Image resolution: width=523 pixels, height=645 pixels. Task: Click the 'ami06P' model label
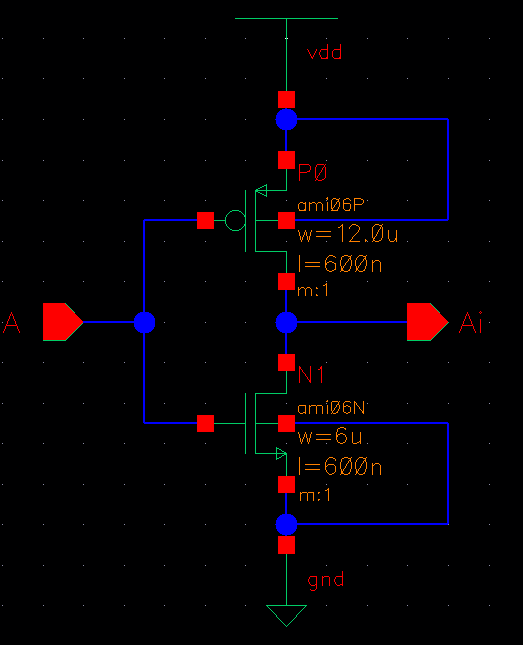pos(331,205)
